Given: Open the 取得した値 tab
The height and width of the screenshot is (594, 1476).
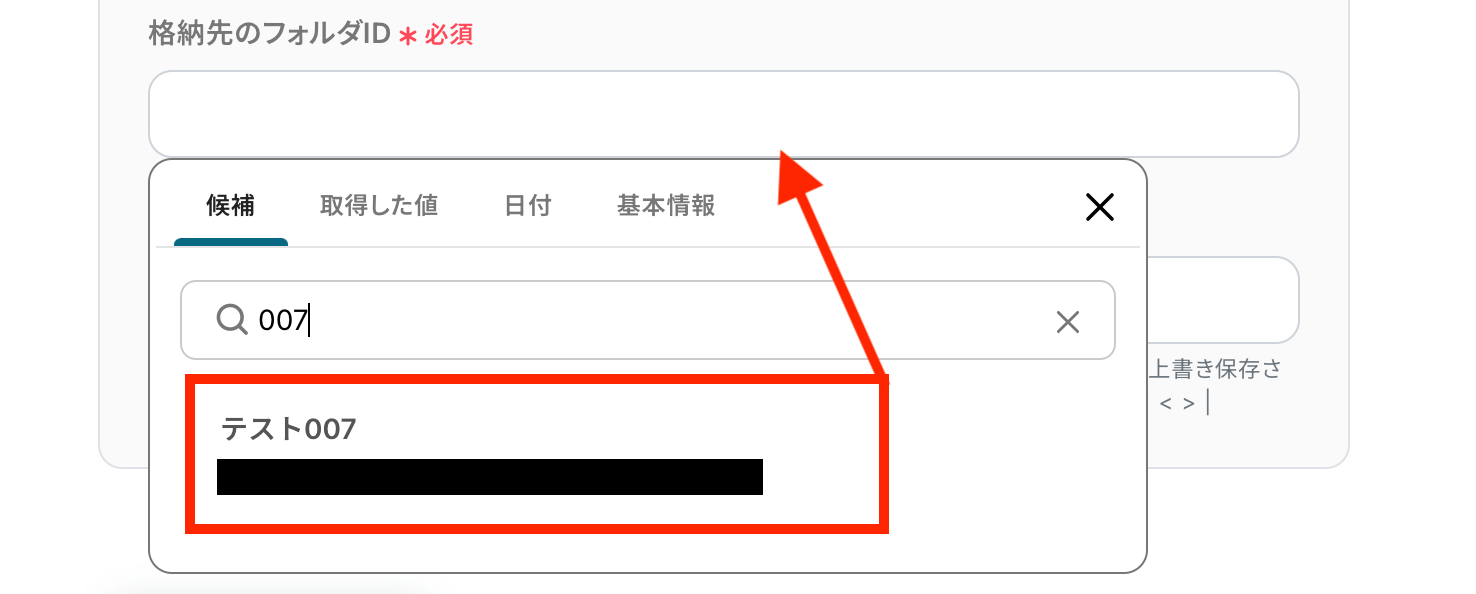Looking at the screenshot, I should [x=379, y=206].
